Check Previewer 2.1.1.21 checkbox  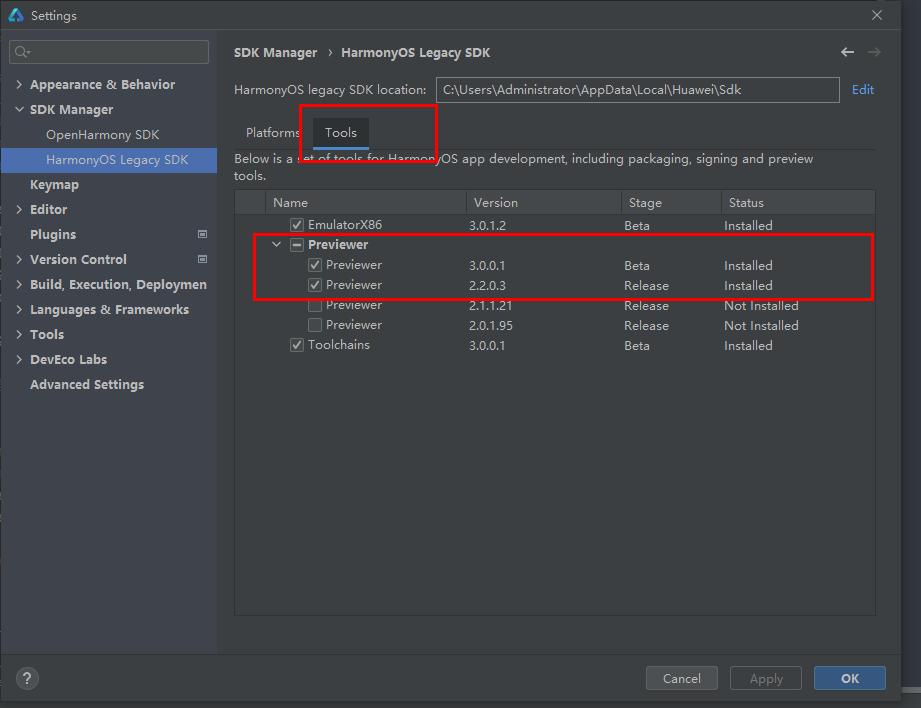pyautogui.click(x=315, y=305)
